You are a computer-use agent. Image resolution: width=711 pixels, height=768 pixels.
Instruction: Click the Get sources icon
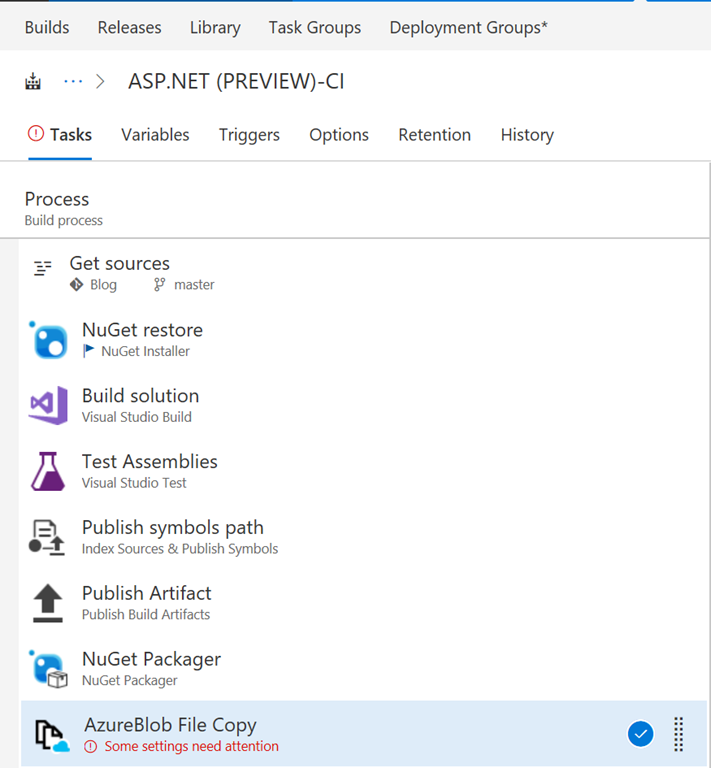coord(43,268)
